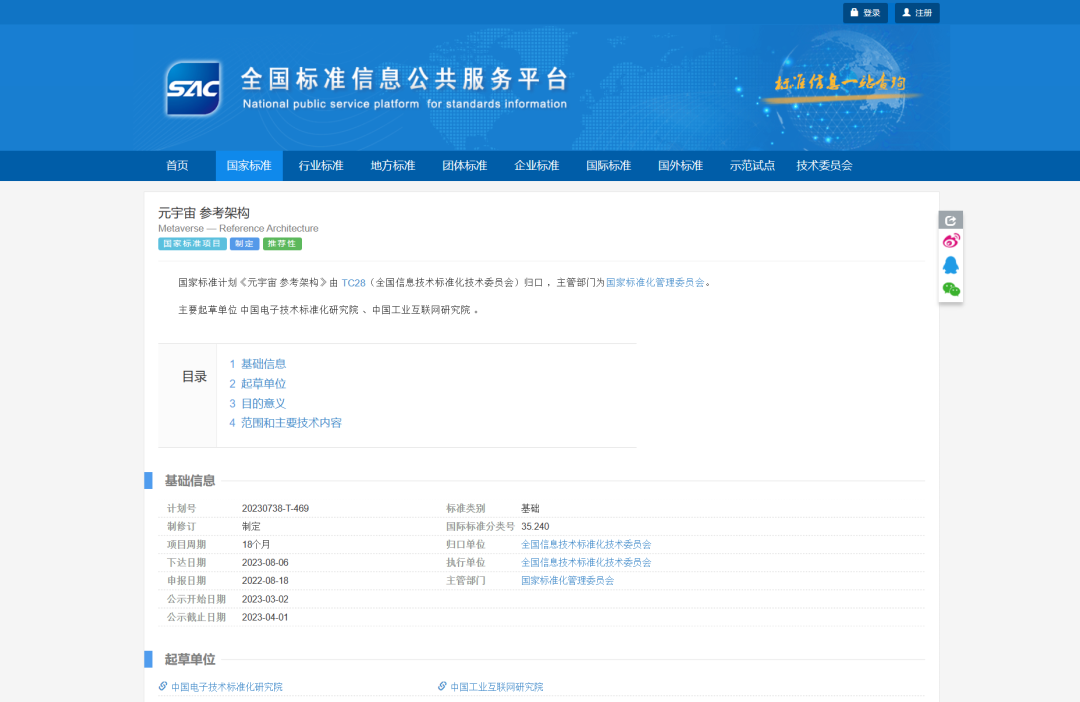Open the 国外标准 navigation tab

pyautogui.click(x=681, y=166)
